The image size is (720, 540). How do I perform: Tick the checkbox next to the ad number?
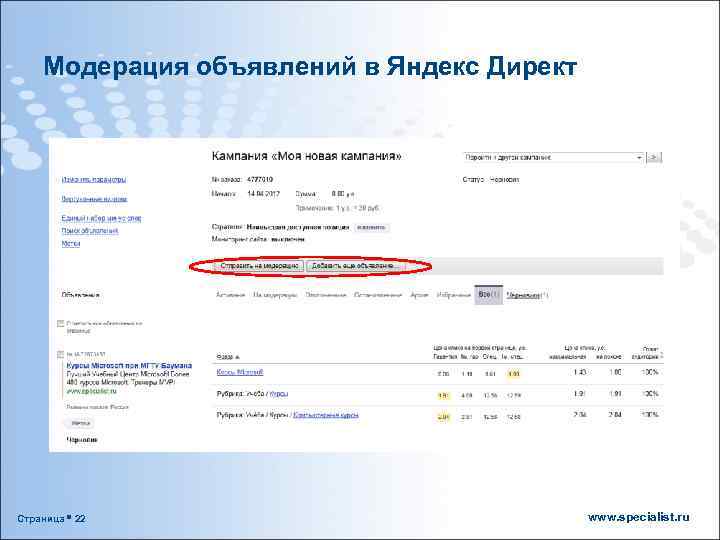click(60, 354)
